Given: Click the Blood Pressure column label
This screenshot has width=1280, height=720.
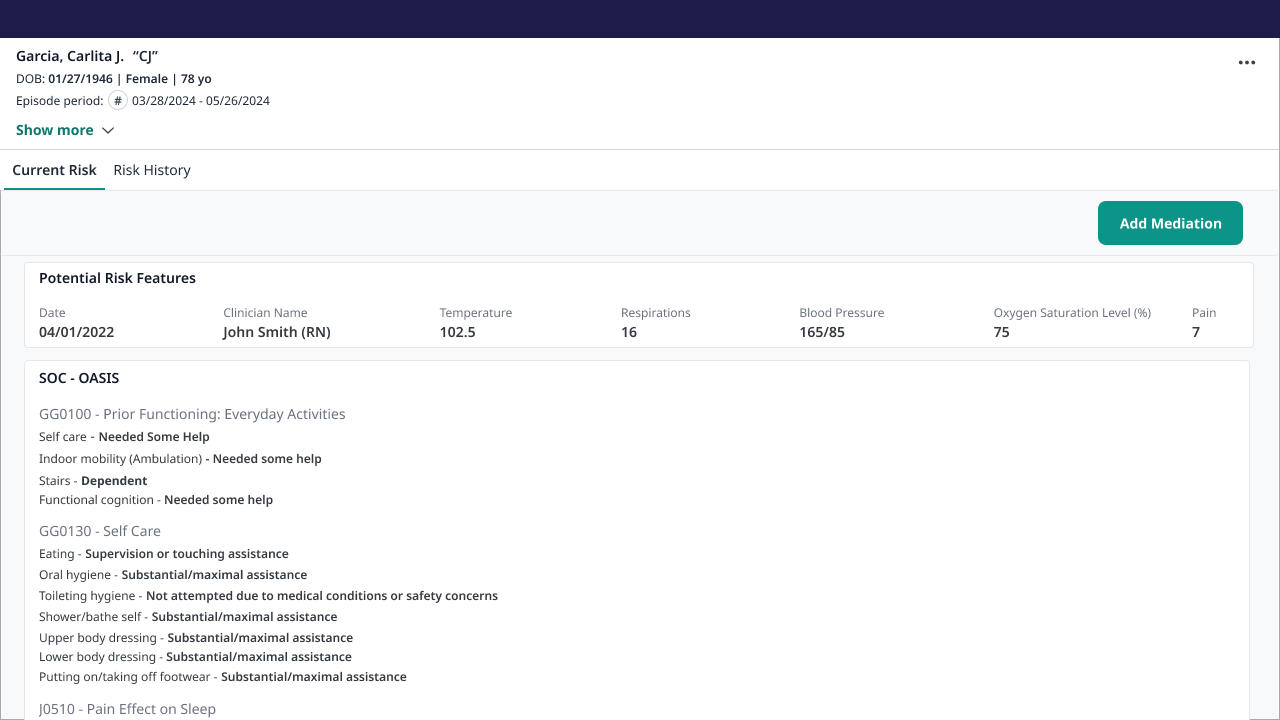Looking at the screenshot, I should [x=842, y=313].
